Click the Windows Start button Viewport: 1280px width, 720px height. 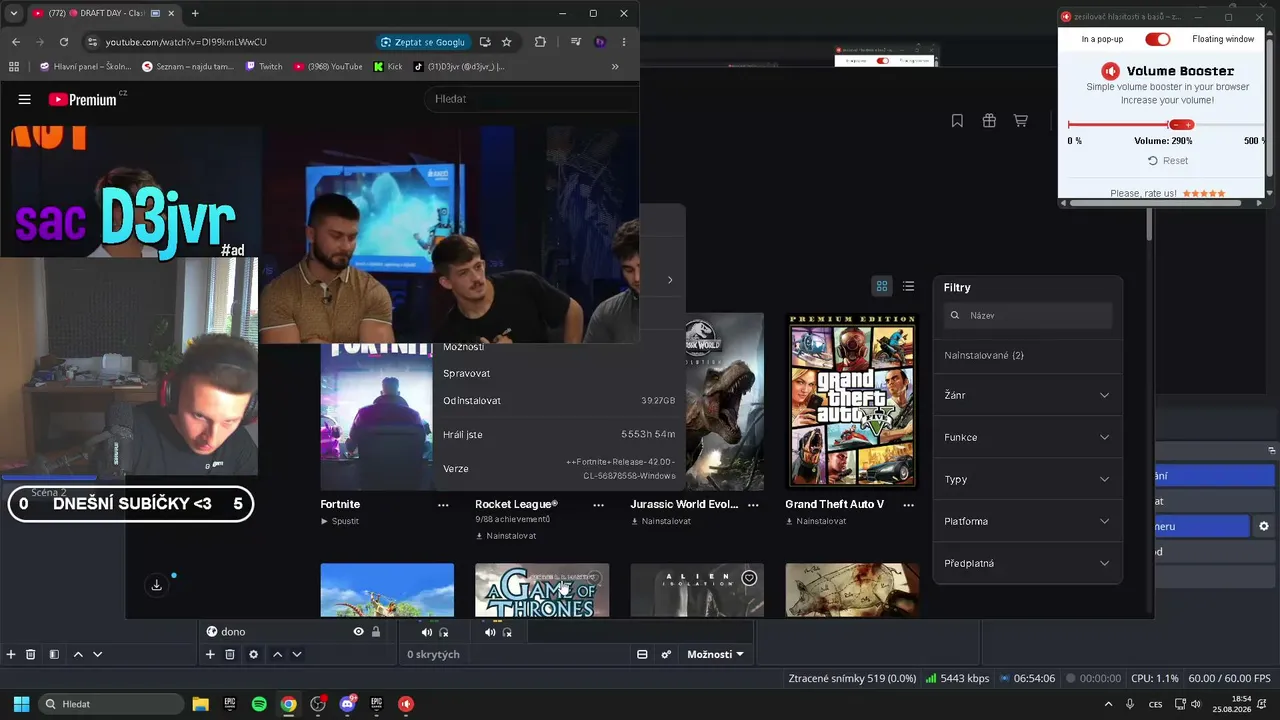pyautogui.click(x=21, y=704)
